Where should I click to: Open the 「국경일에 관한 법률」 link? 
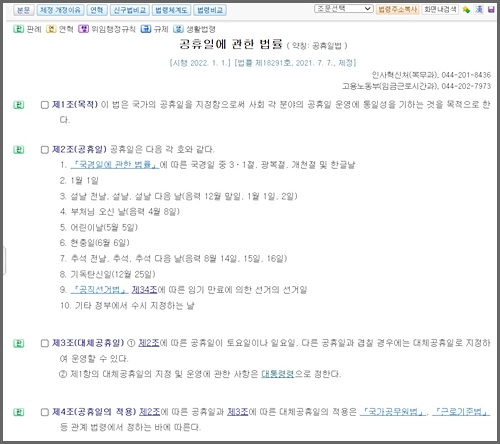(115, 165)
